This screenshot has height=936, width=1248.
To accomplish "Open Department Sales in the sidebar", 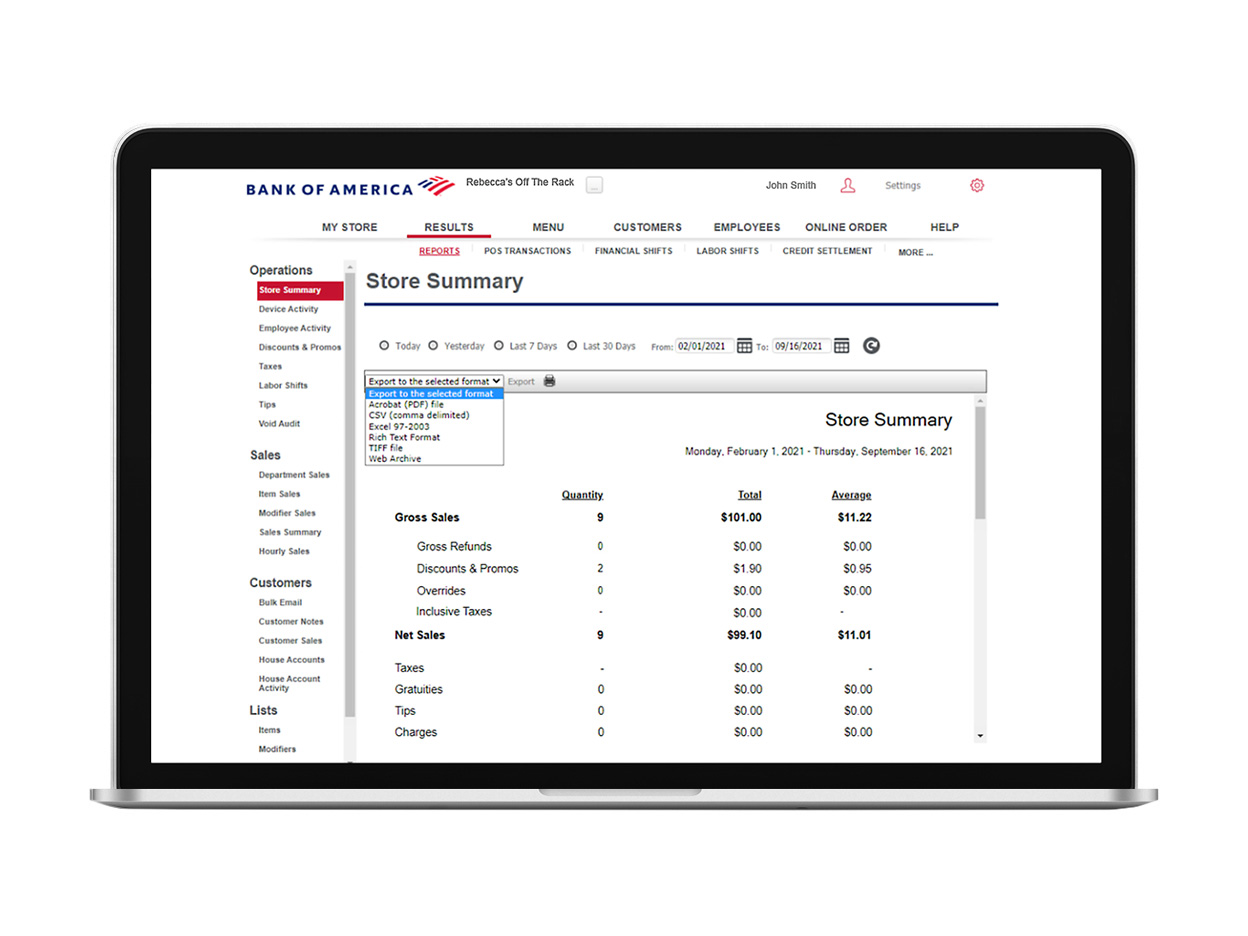I will click(294, 475).
